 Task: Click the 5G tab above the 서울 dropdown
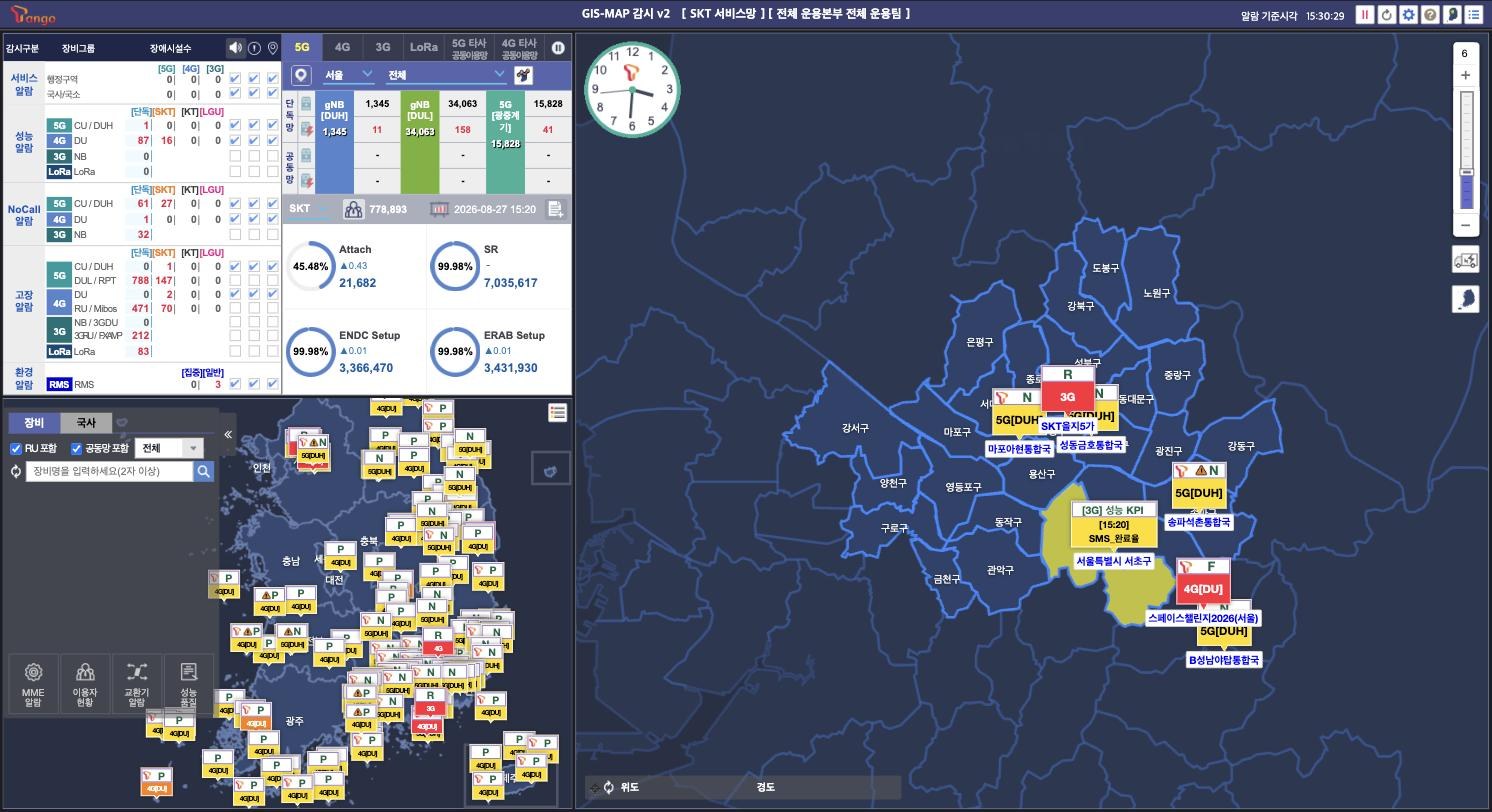pos(301,47)
